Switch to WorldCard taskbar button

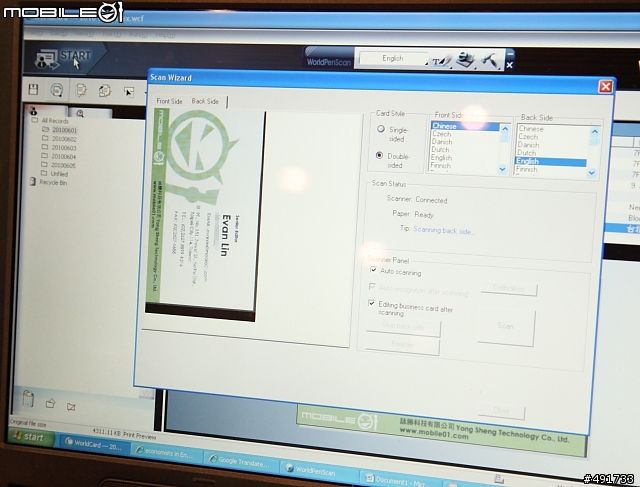point(95,443)
